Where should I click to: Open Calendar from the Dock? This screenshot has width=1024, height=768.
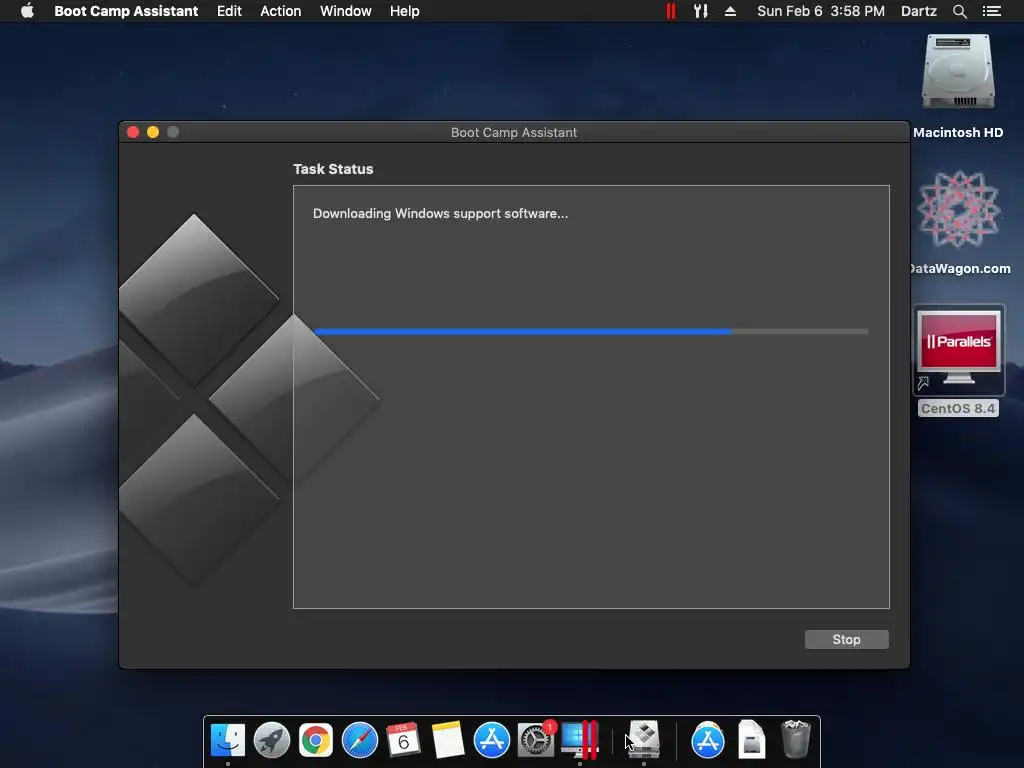point(404,741)
